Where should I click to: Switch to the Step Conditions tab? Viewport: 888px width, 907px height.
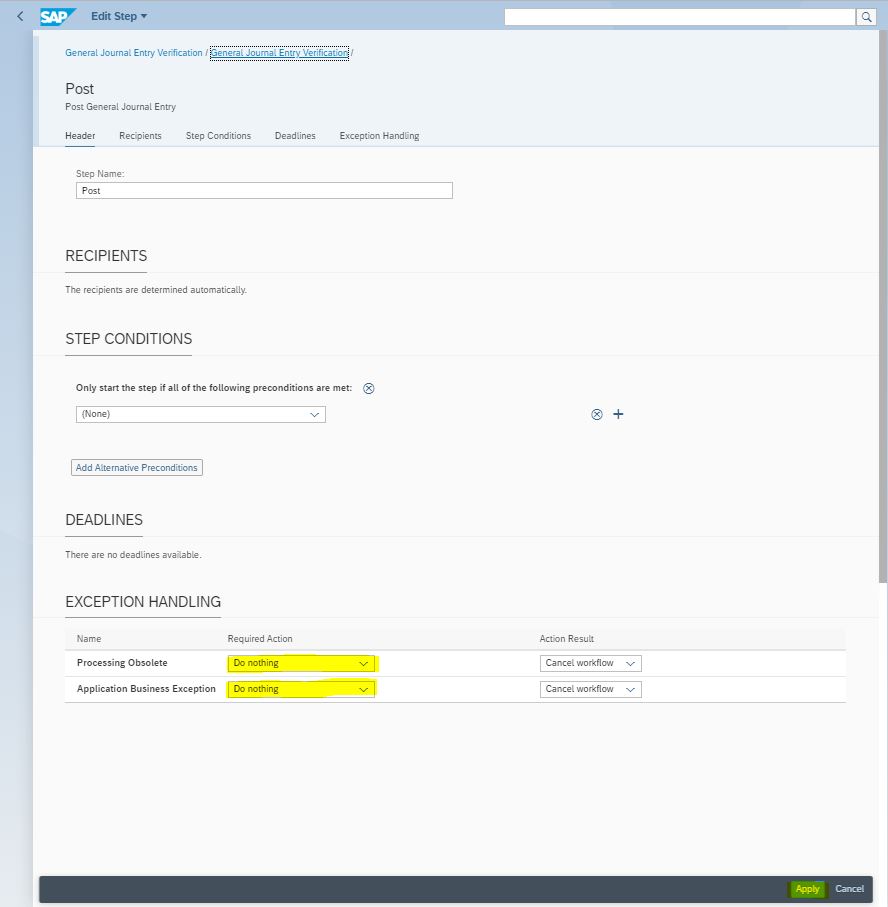(218, 136)
